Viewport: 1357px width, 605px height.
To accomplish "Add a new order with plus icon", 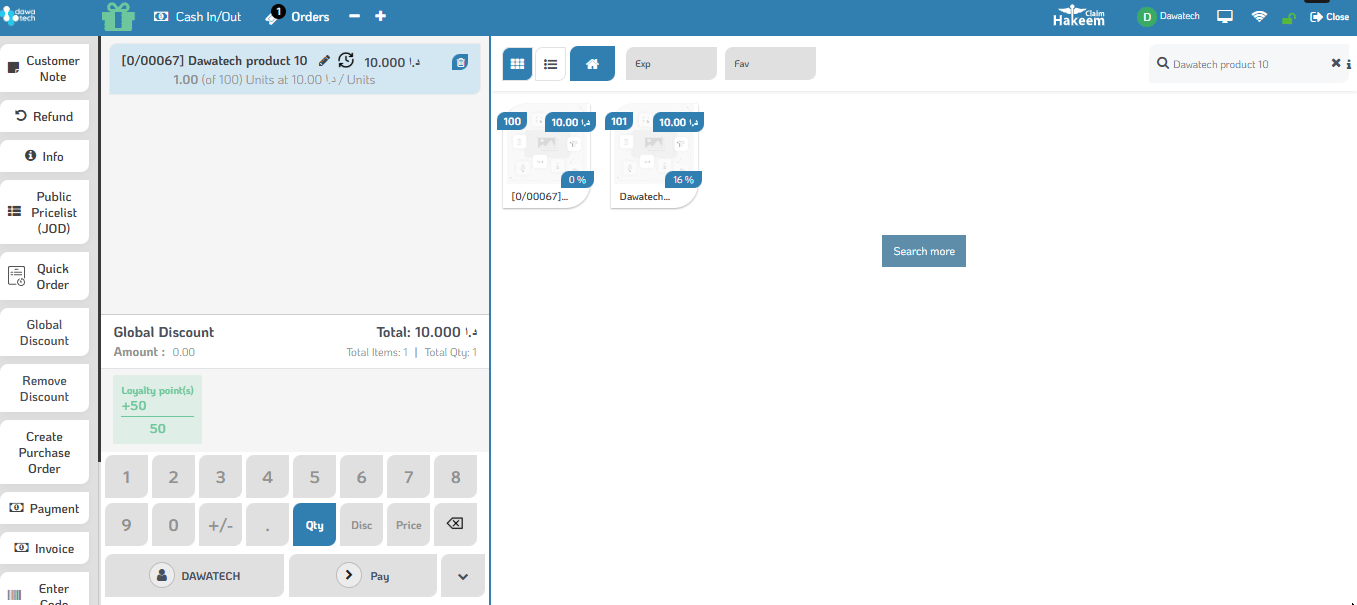I will 380,17.
